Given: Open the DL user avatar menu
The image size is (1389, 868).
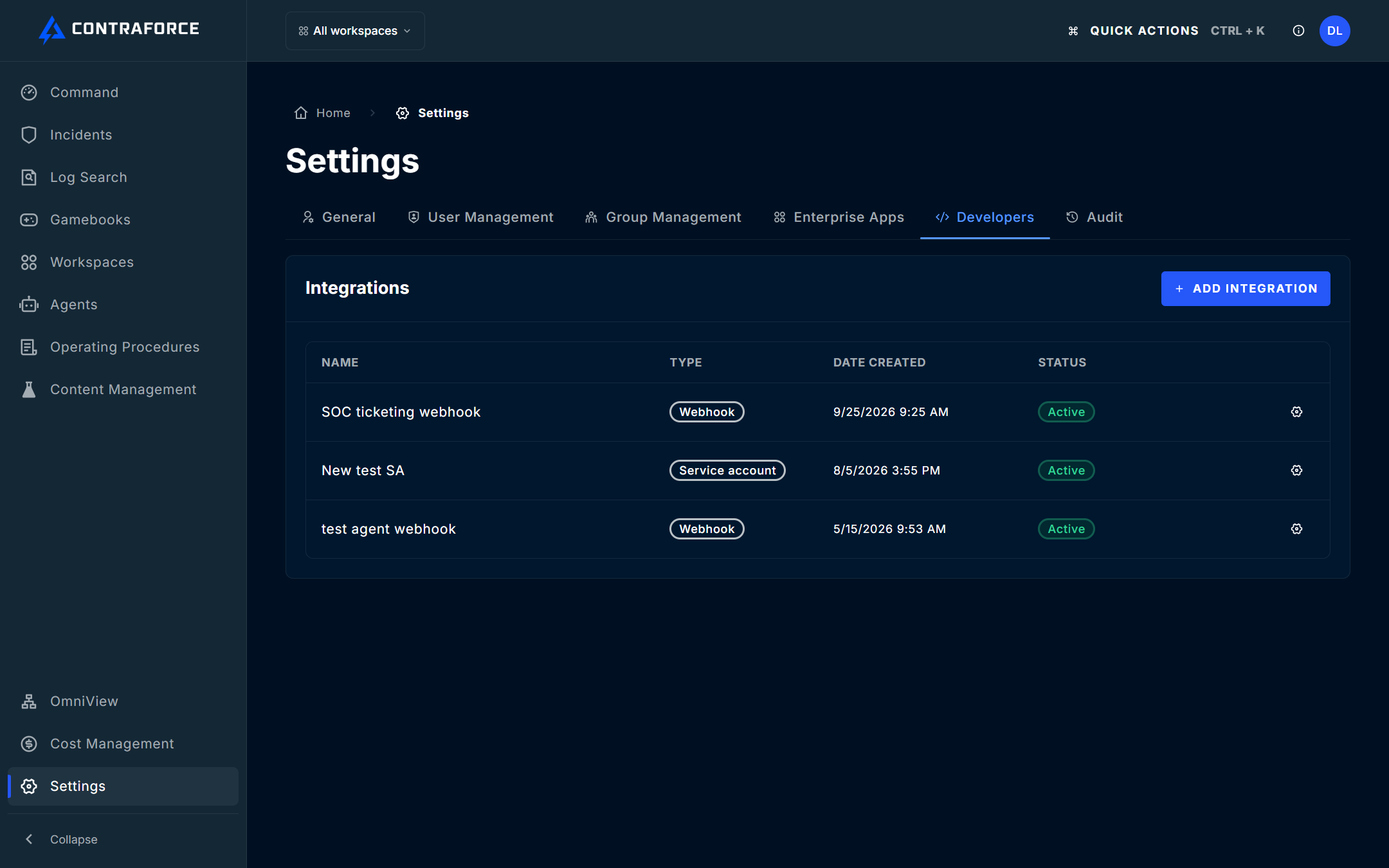Looking at the screenshot, I should 1334,31.
